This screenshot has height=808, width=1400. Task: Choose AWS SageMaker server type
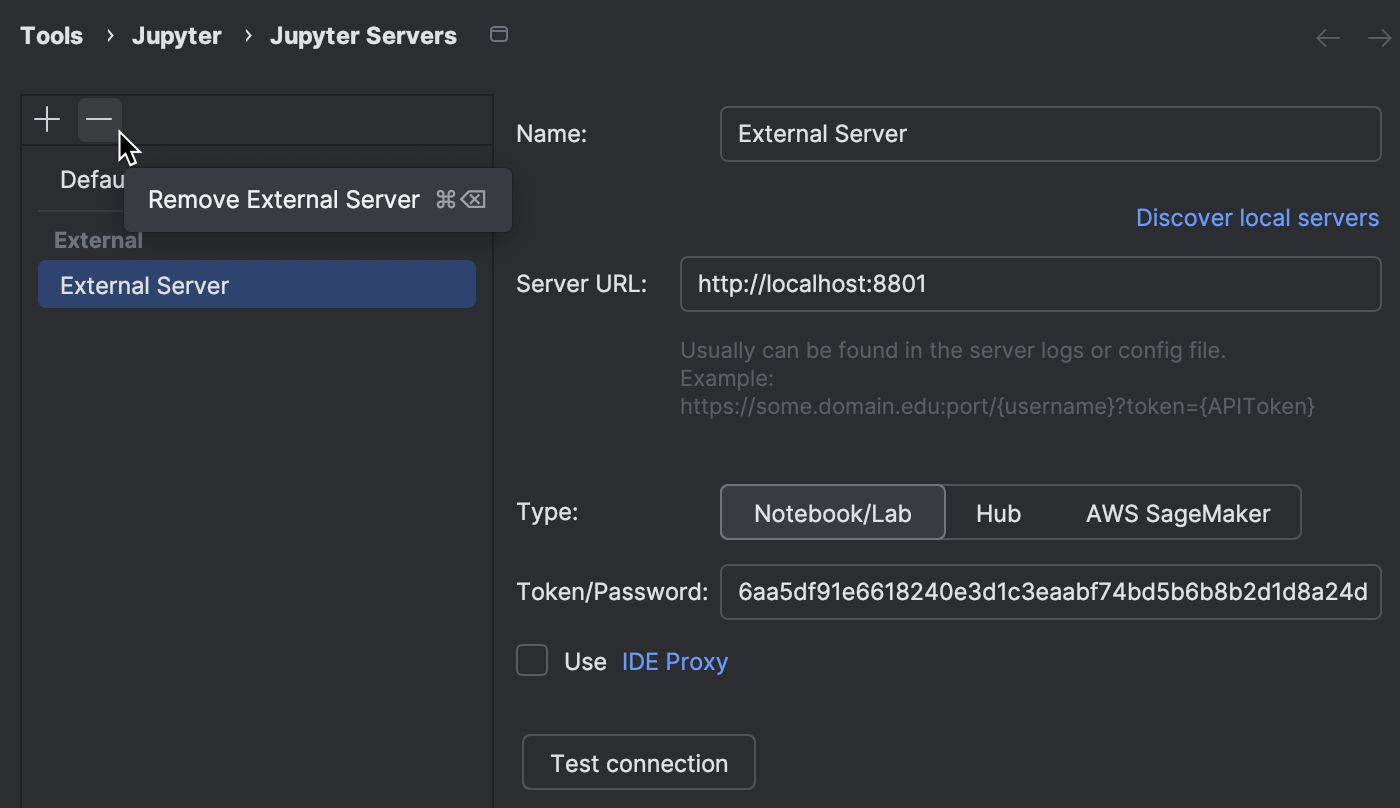click(x=1177, y=513)
